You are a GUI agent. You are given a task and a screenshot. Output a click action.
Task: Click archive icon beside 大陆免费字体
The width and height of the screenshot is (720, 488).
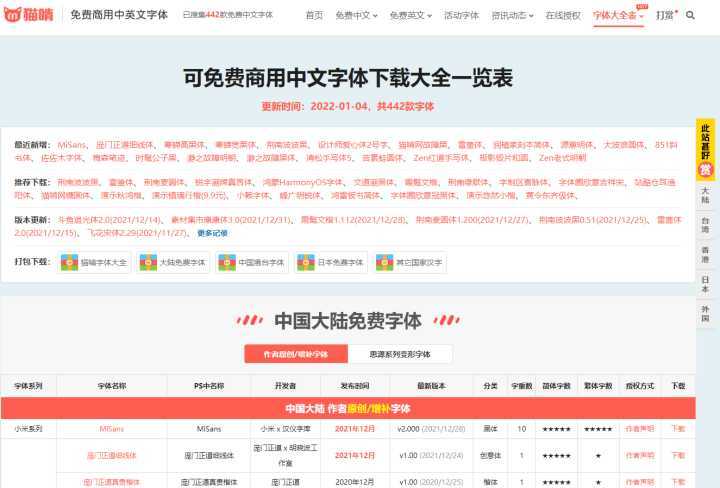point(148,262)
